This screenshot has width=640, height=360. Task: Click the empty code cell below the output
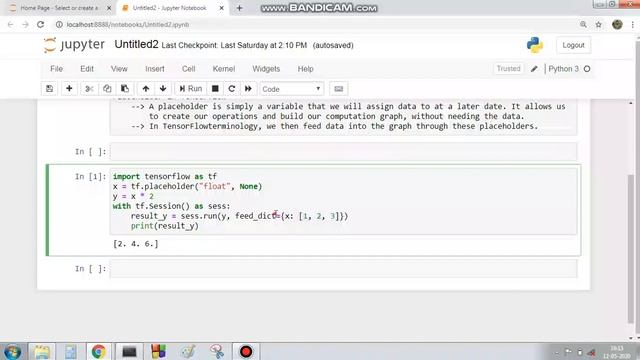(343, 269)
